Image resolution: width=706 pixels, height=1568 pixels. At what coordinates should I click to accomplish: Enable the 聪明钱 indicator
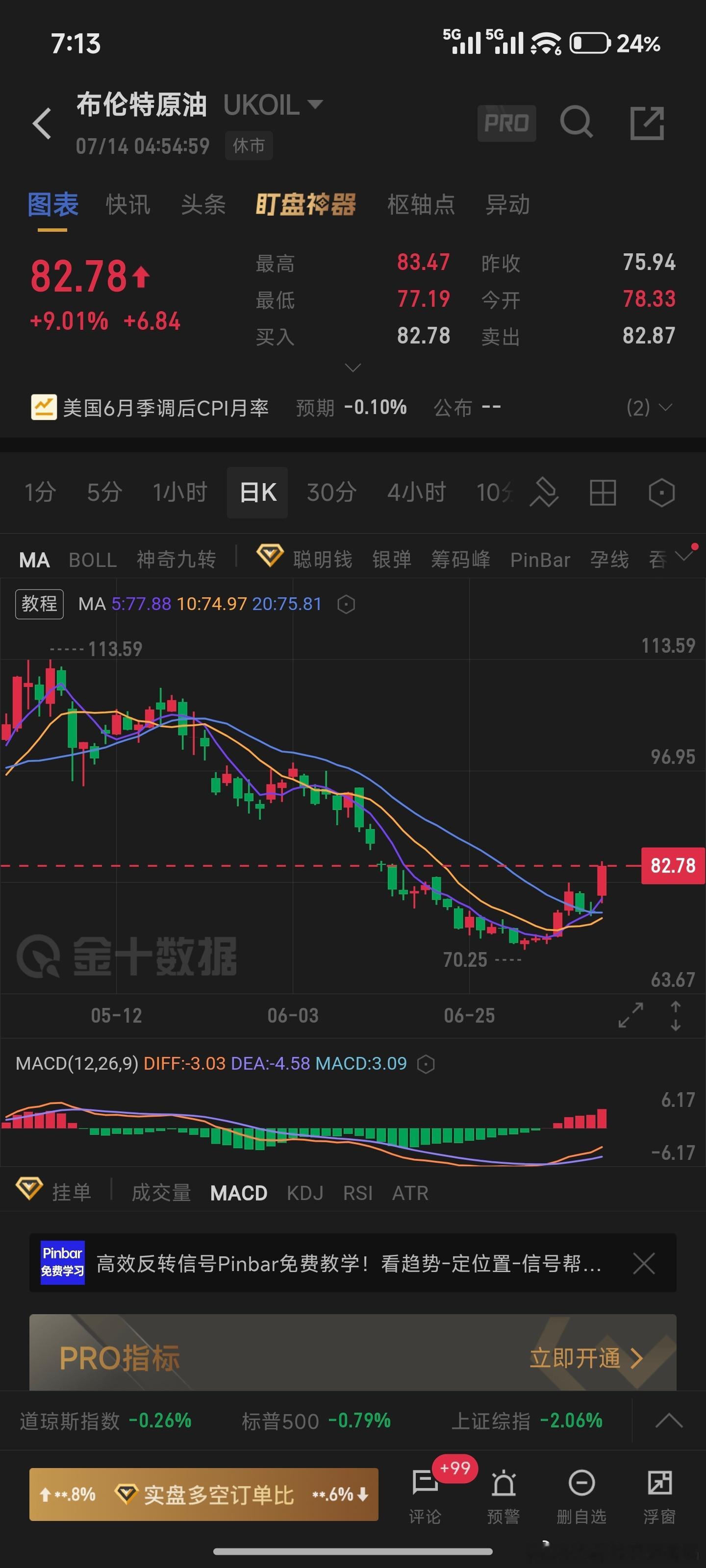[322, 560]
